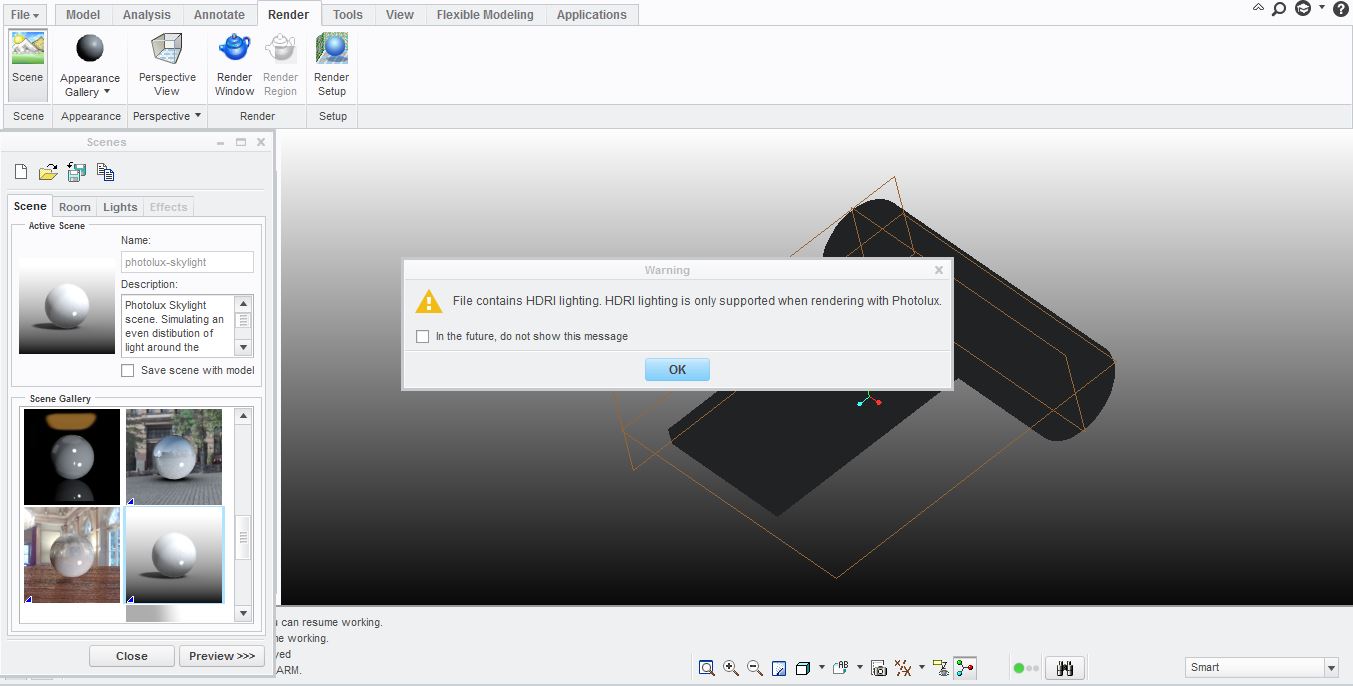This screenshot has height=686, width=1353.
Task: Switch to the Annotate ribbon tab
Action: 219,15
